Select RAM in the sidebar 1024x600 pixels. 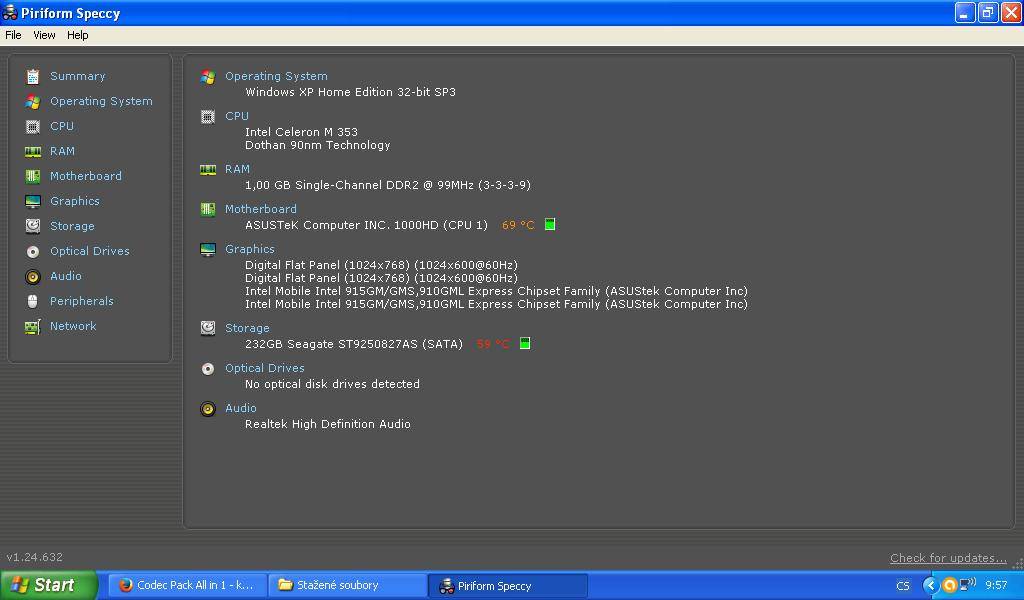point(63,151)
